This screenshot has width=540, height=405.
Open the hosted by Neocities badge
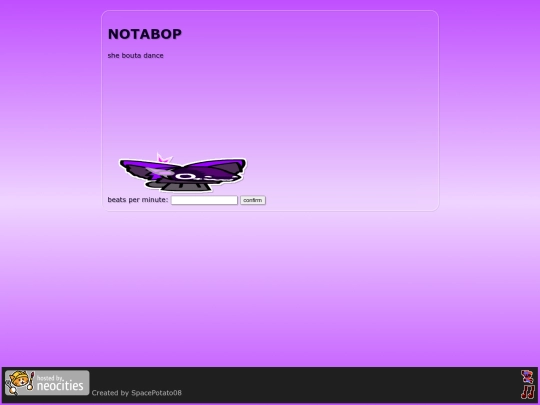point(47,383)
